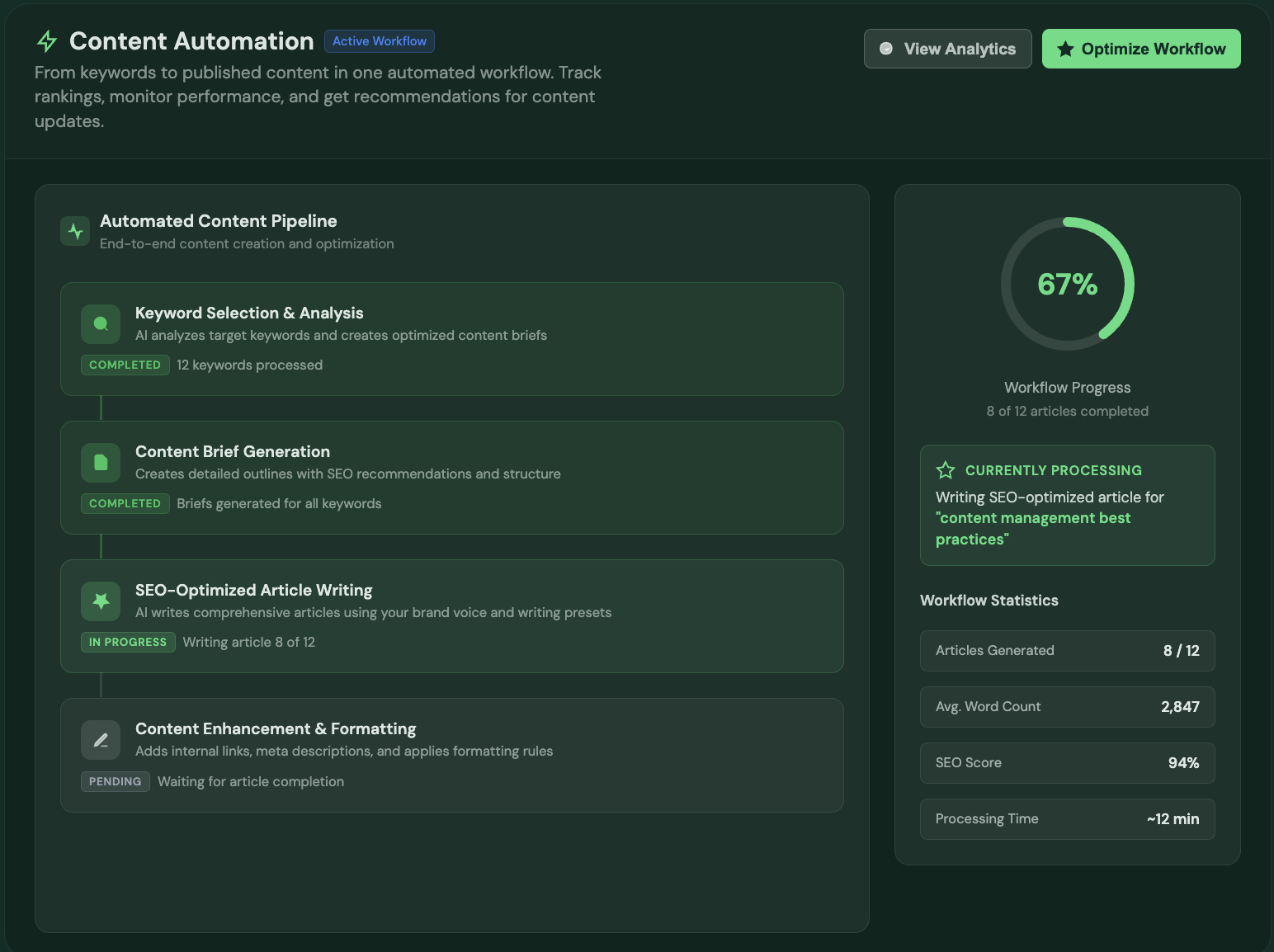
Task: Click the sparkle icon for SEO-Optimized Article Writing
Action: [x=101, y=601]
